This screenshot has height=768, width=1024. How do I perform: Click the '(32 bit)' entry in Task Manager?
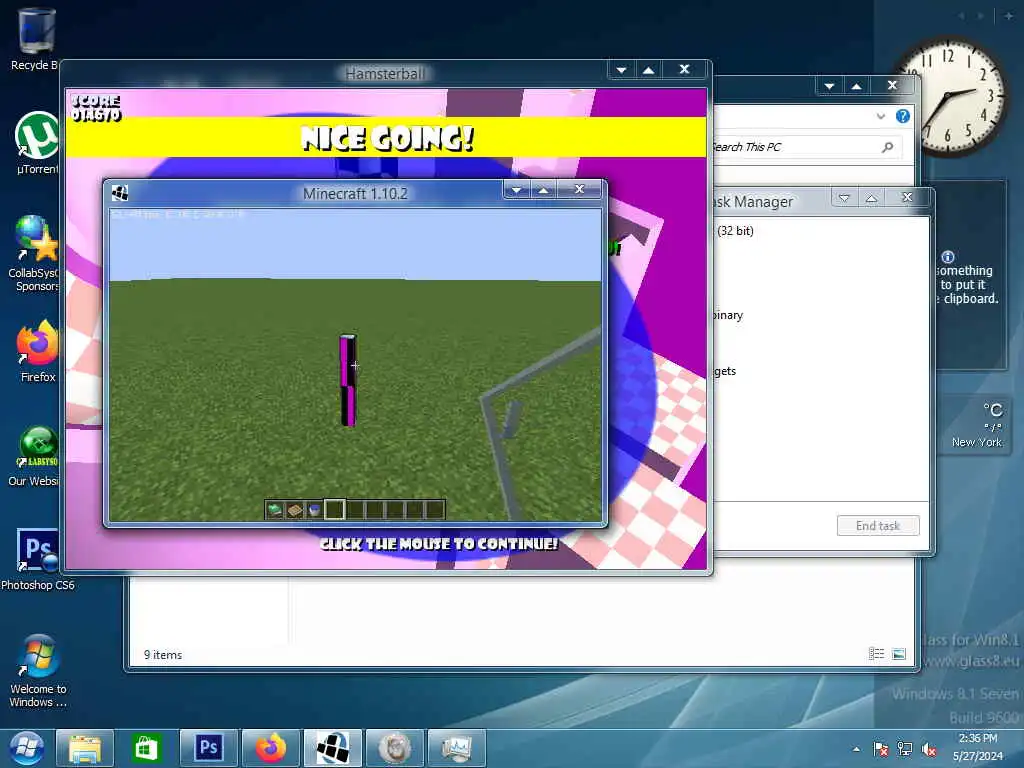coord(735,231)
